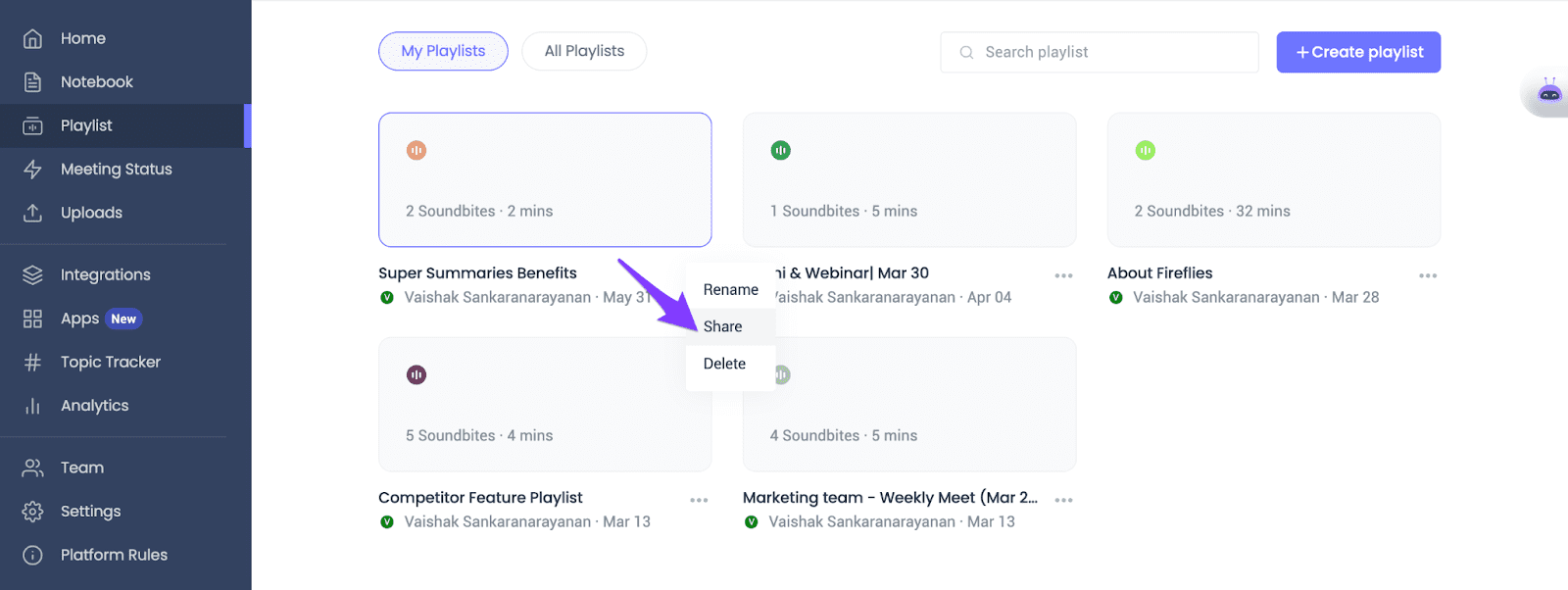Click the Settings gear icon
This screenshot has width=1568, height=590.
click(32, 512)
